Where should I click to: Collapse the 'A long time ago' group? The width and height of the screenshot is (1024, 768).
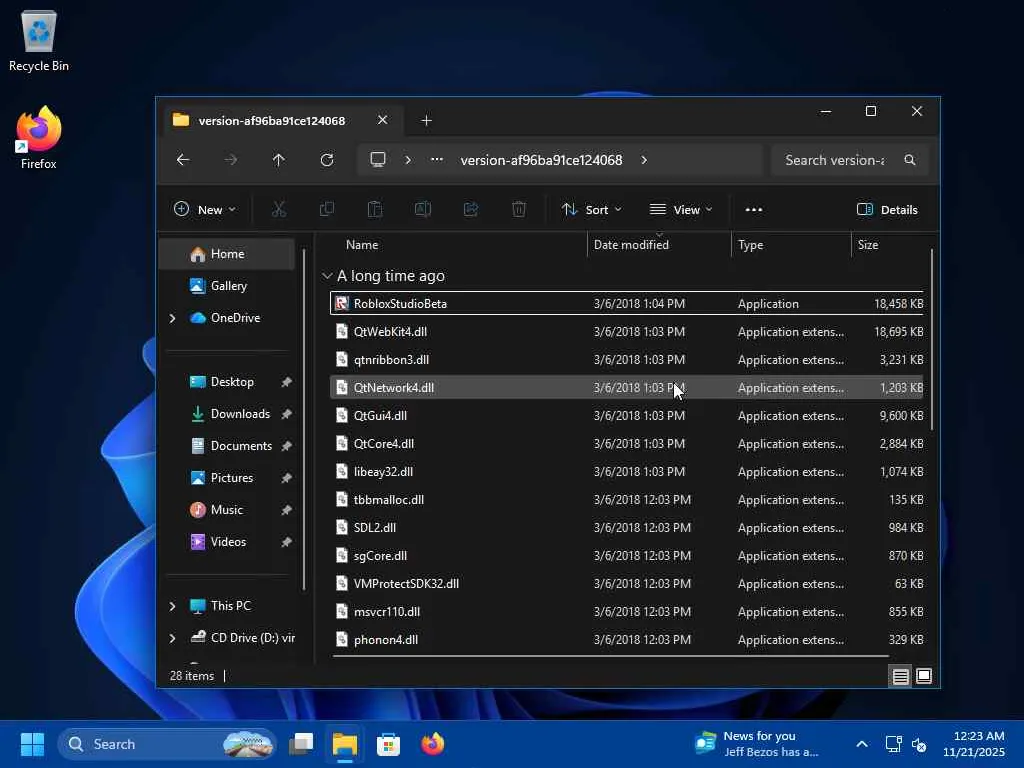(327, 276)
